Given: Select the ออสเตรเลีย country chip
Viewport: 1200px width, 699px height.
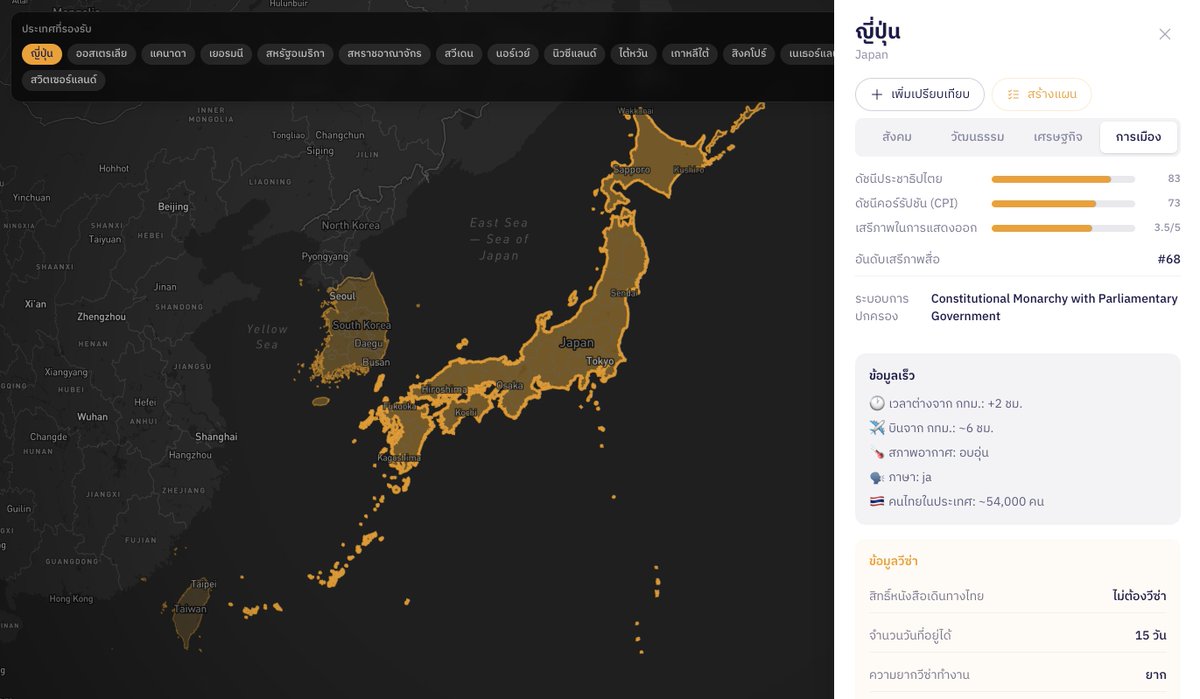Looking at the screenshot, I should point(101,54).
